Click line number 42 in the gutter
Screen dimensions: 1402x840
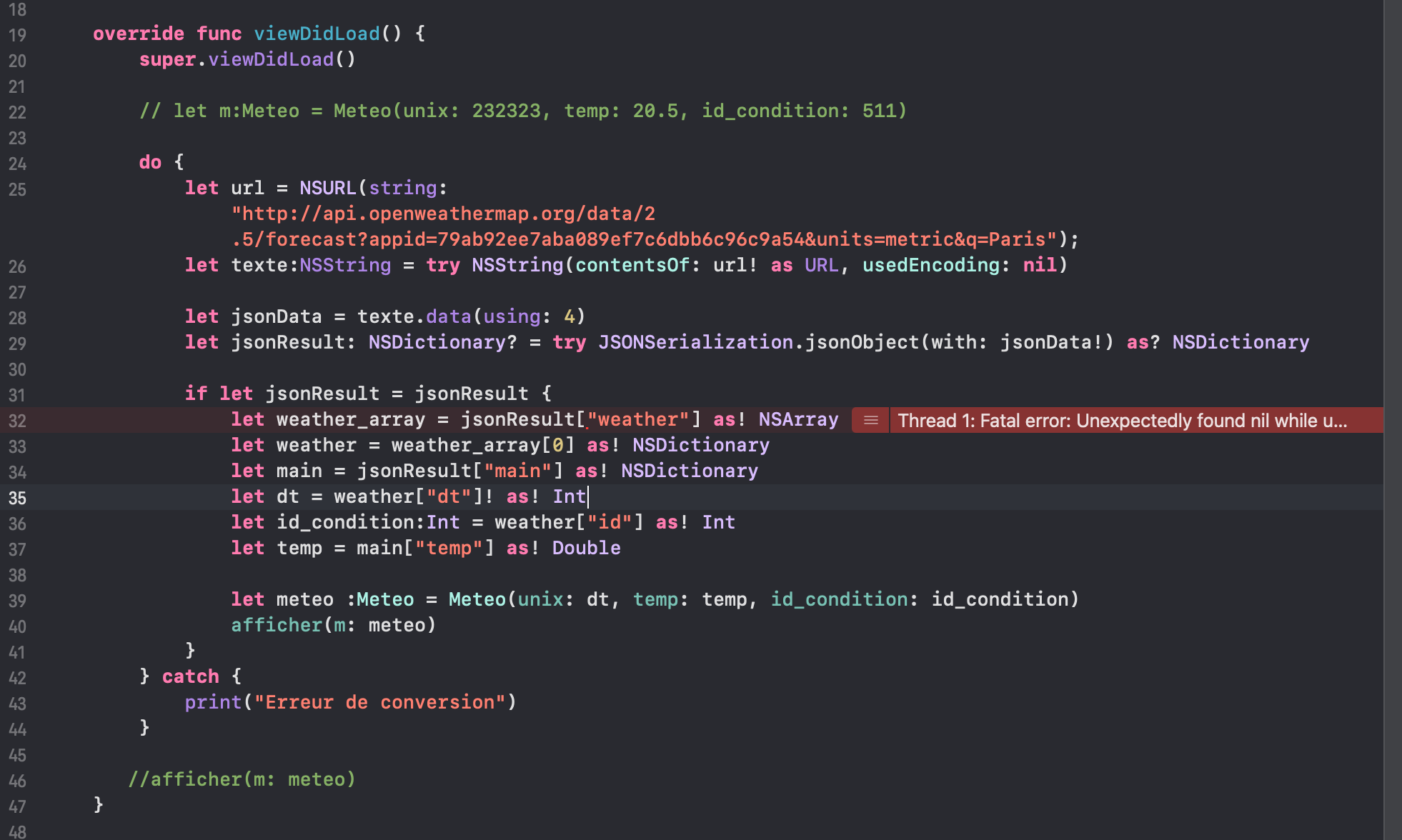click(x=17, y=678)
